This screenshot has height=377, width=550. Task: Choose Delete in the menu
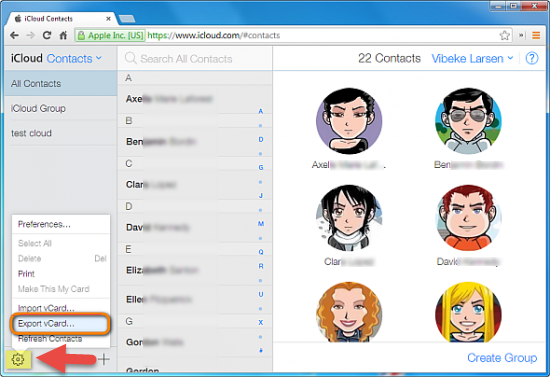pos(61,258)
